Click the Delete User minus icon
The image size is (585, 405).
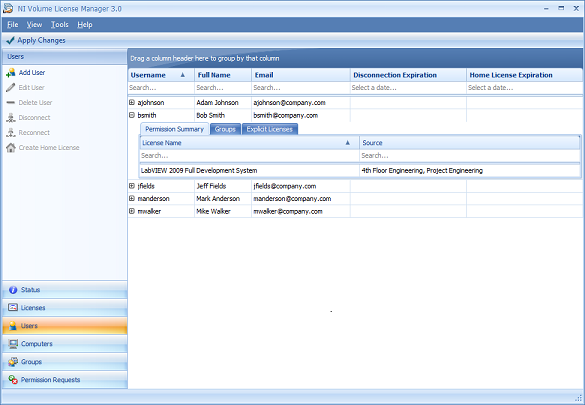[11, 103]
